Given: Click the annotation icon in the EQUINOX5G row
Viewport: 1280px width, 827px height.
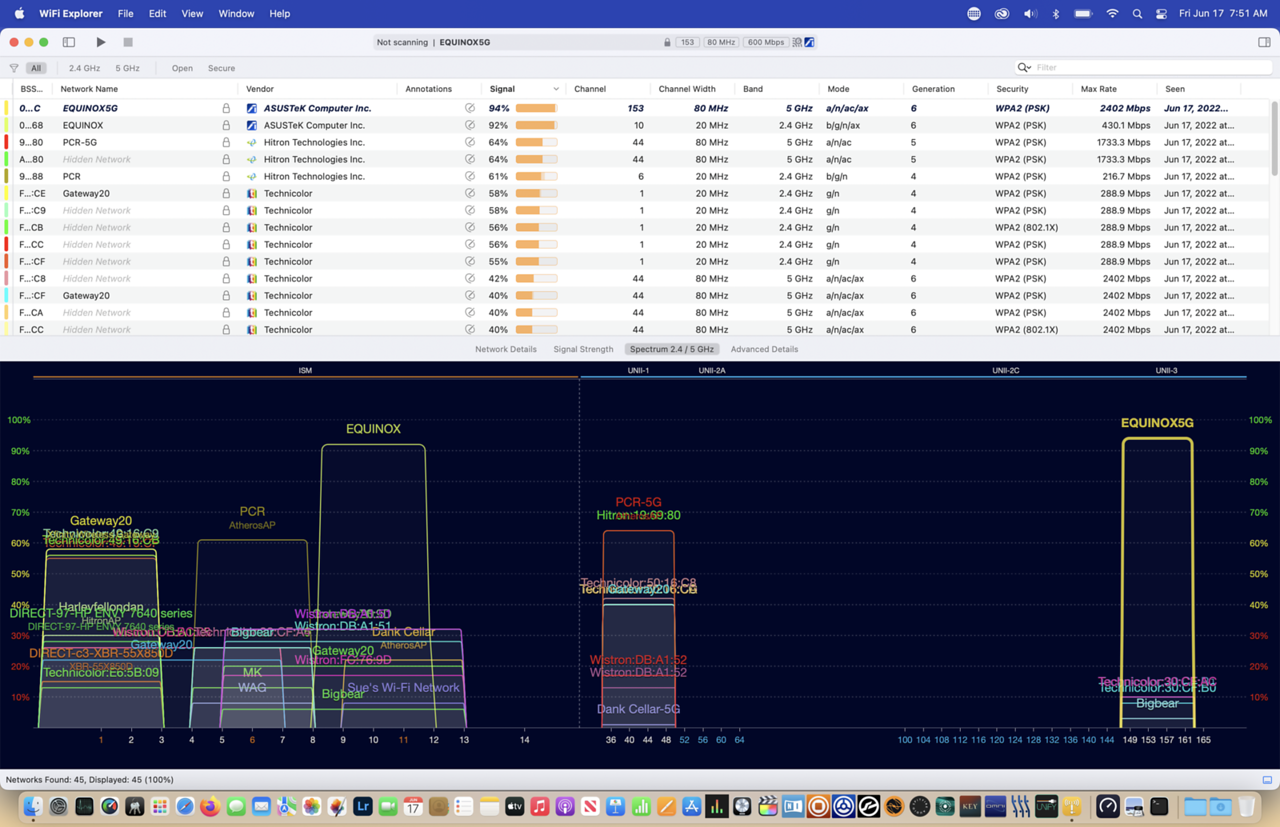Looking at the screenshot, I should click(469, 108).
